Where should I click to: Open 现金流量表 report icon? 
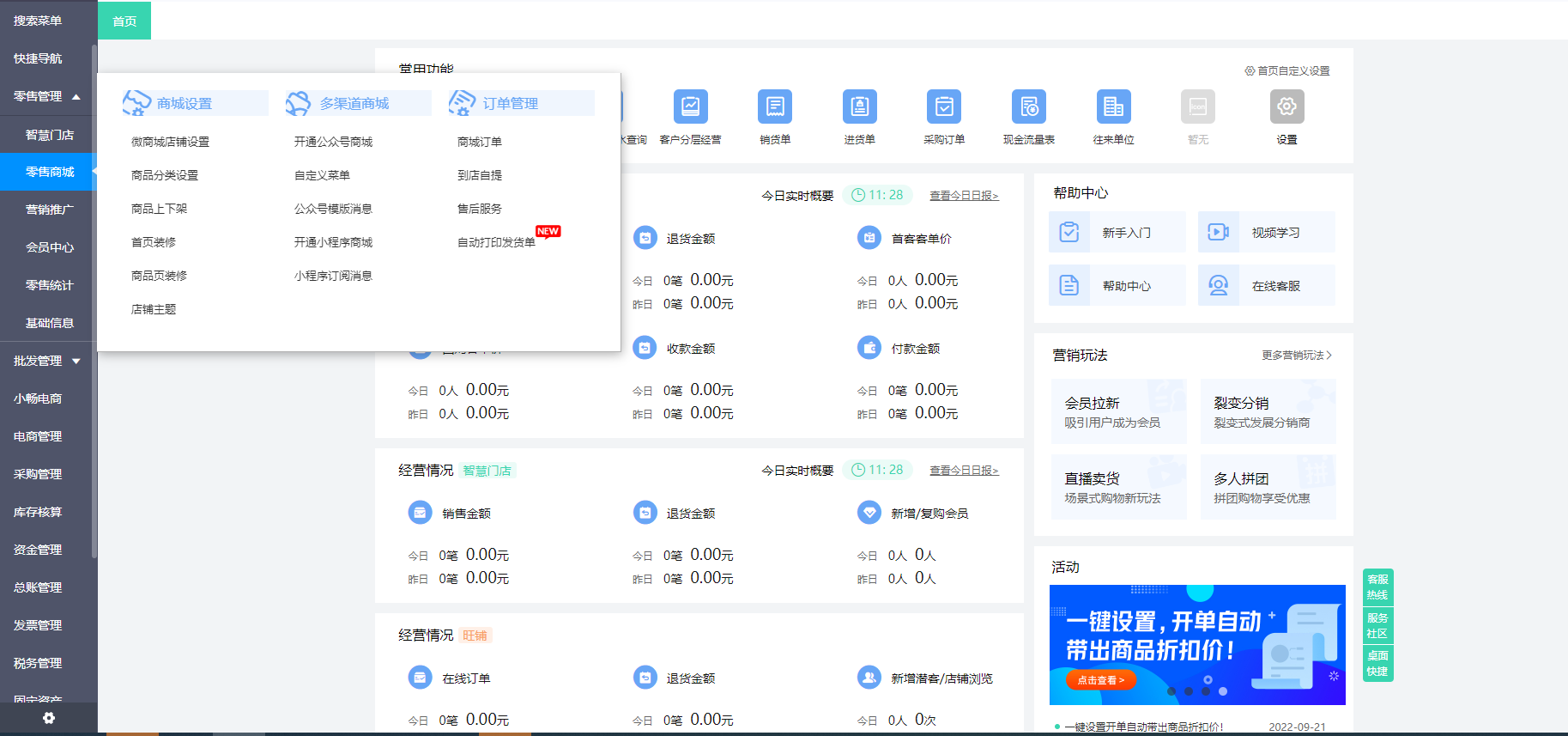1028,107
